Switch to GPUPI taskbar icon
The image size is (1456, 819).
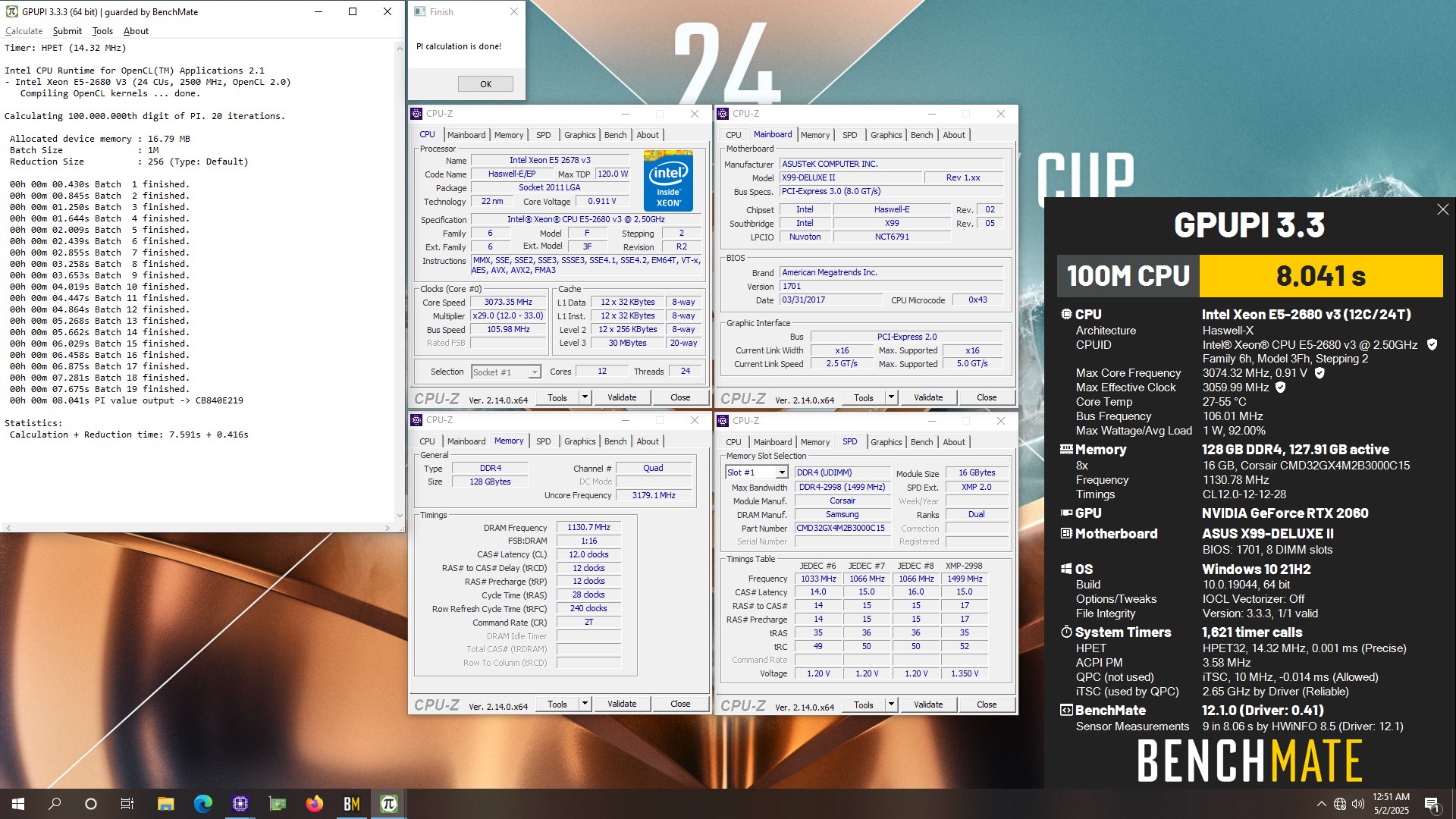pyautogui.click(x=388, y=804)
